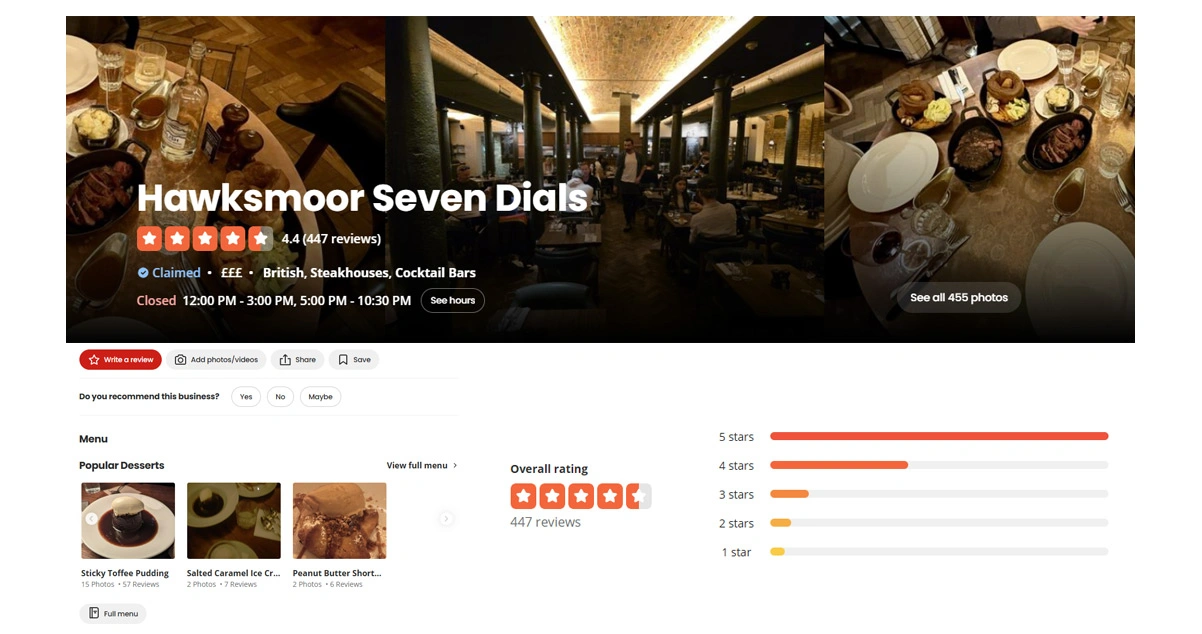Viewport: 1202px width, 634px height.
Task: Advance desserts with right carousel arrow
Action: (446, 519)
